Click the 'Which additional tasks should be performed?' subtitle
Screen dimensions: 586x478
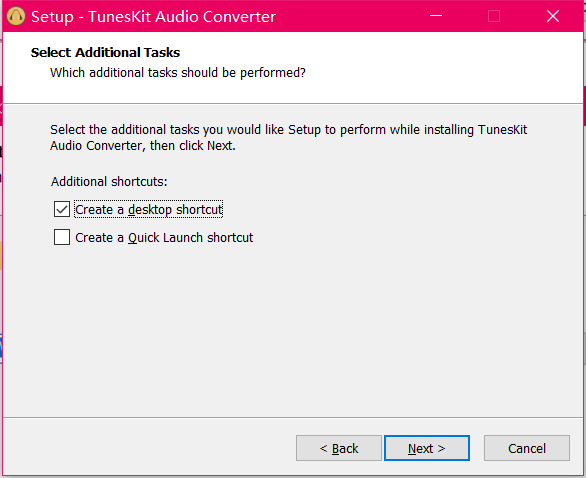pos(178,73)
